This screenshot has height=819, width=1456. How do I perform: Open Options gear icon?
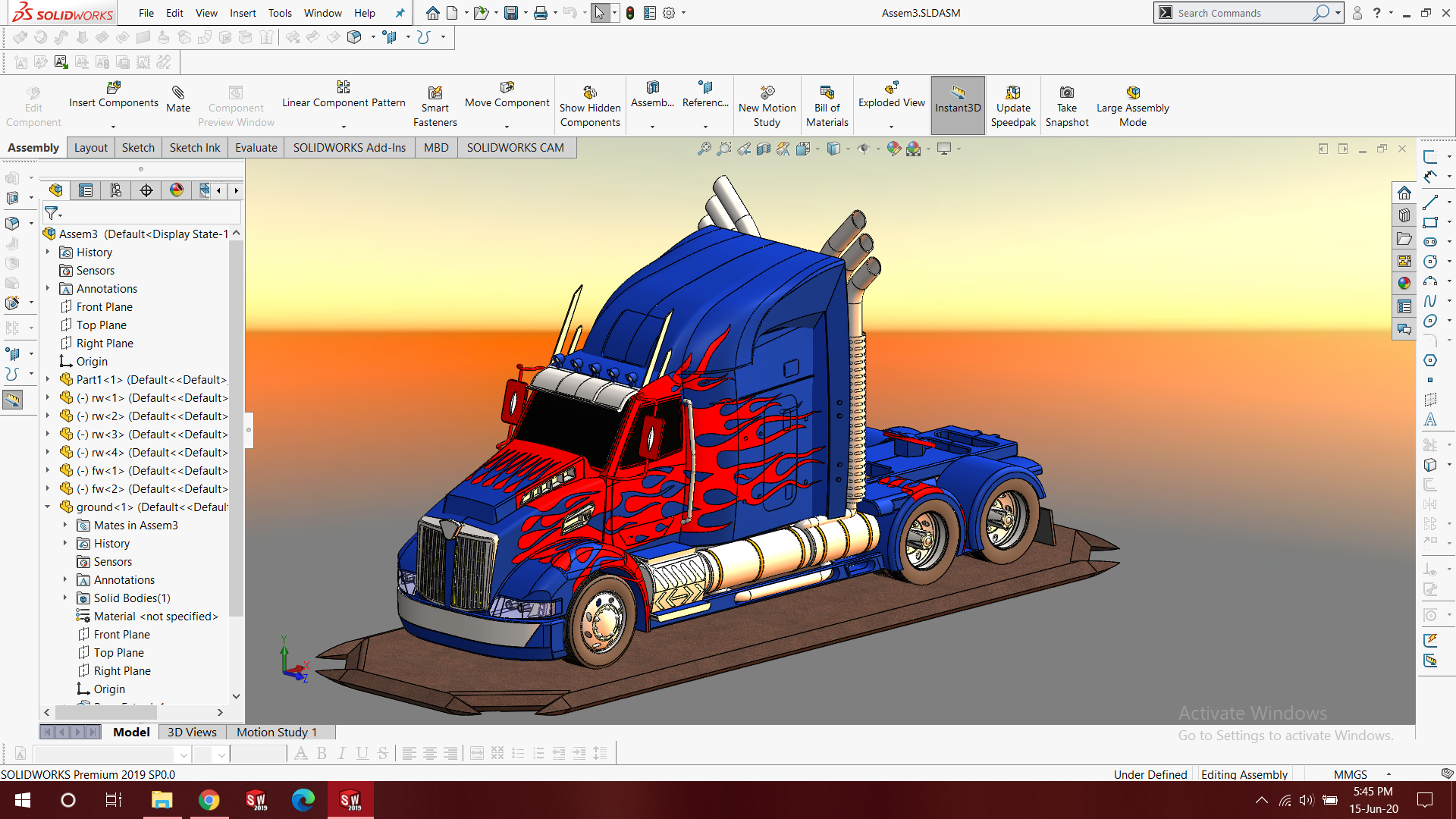point(669,13)
